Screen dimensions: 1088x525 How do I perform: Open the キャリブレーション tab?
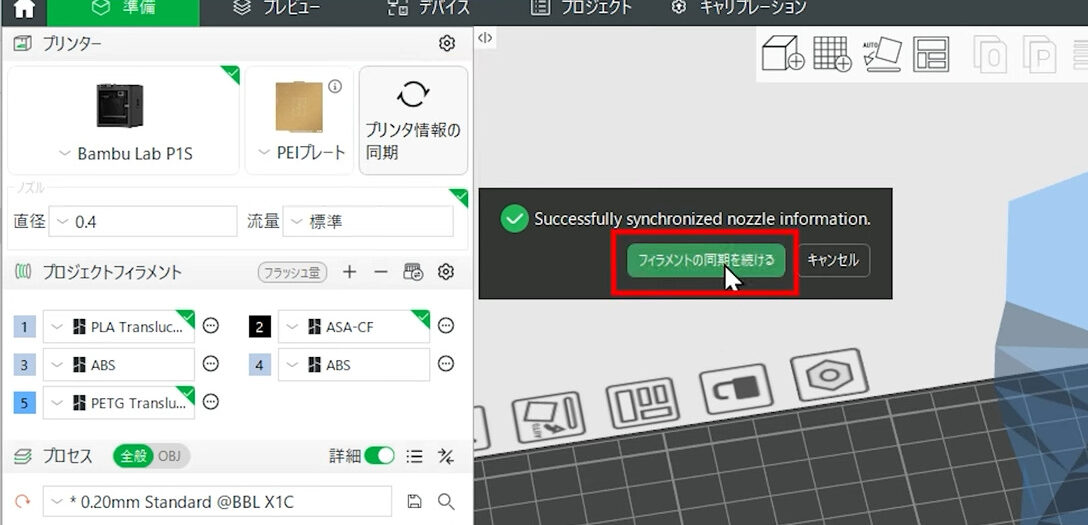[739, 8]
